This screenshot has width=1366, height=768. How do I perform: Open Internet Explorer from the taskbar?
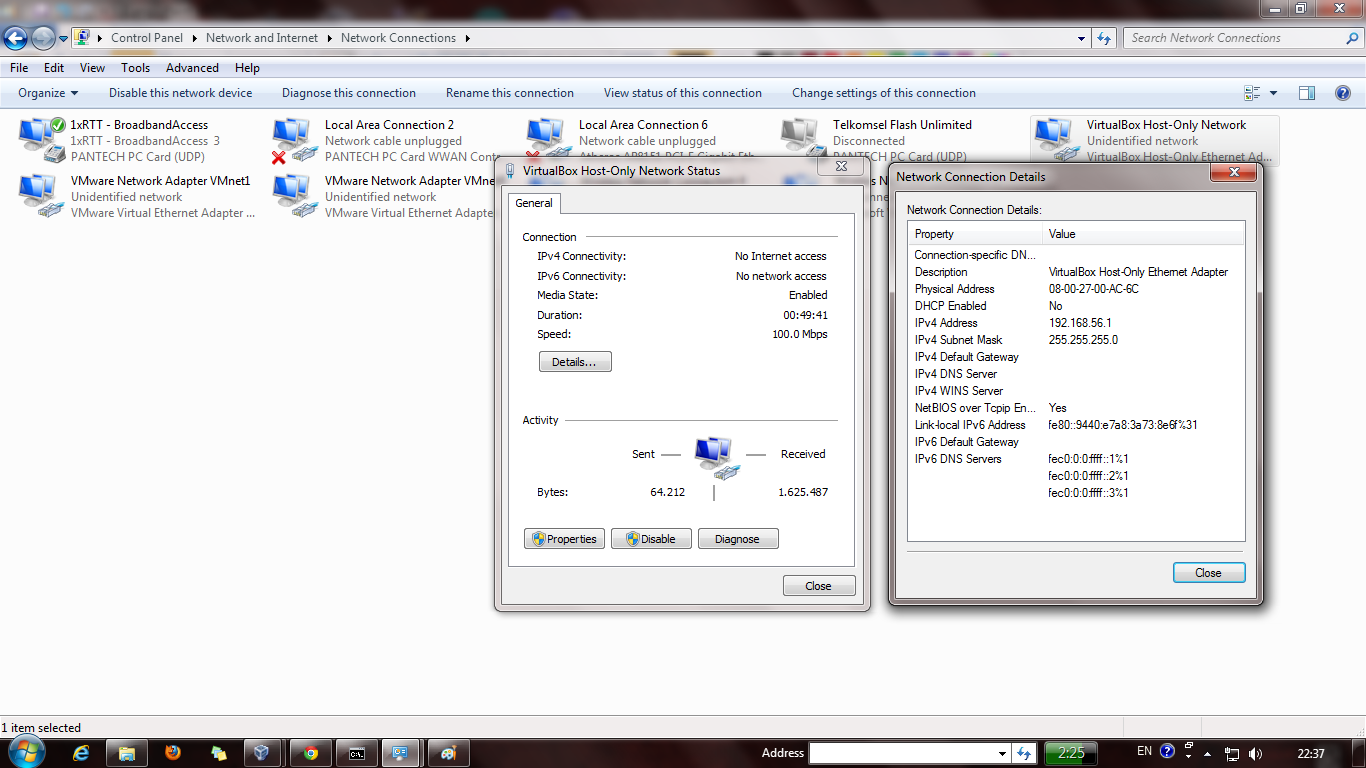click(83, 753)
